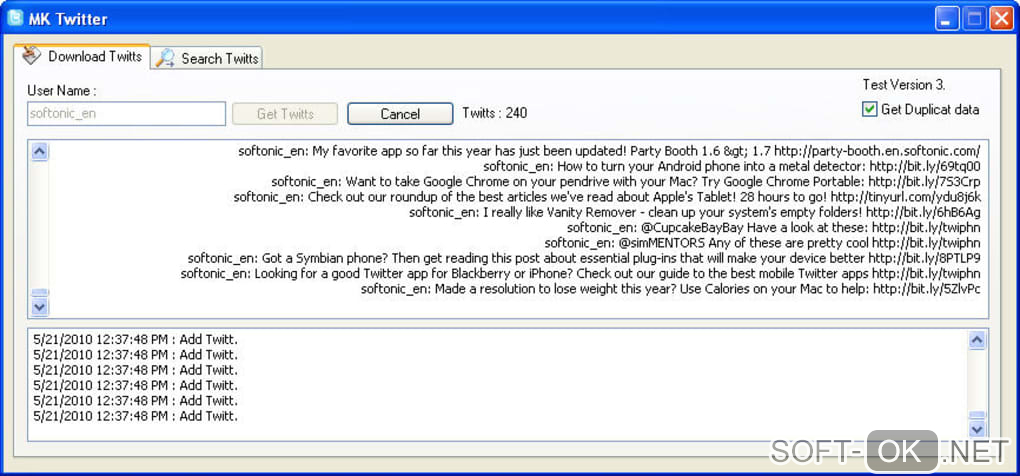Click the disabled Get Twitts button
The height and width of the screenshot is (476, 1020).
(x=285, y=114)
